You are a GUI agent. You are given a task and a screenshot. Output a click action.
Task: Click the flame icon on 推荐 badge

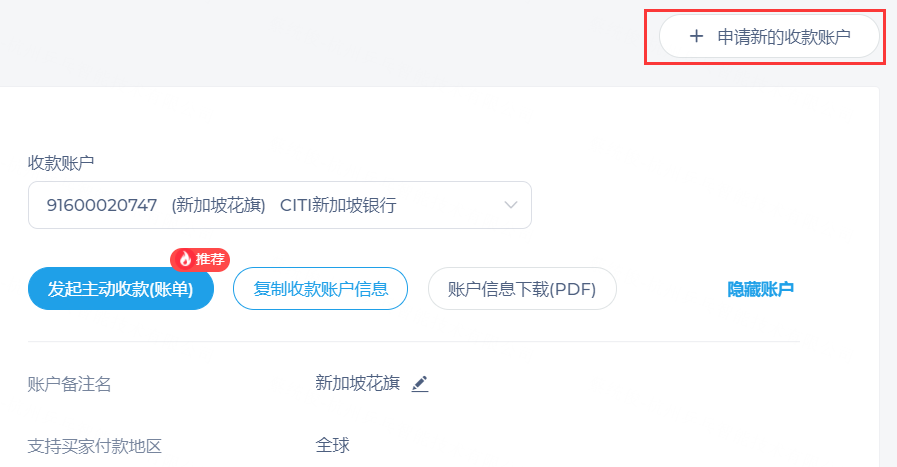click(185, 260)
